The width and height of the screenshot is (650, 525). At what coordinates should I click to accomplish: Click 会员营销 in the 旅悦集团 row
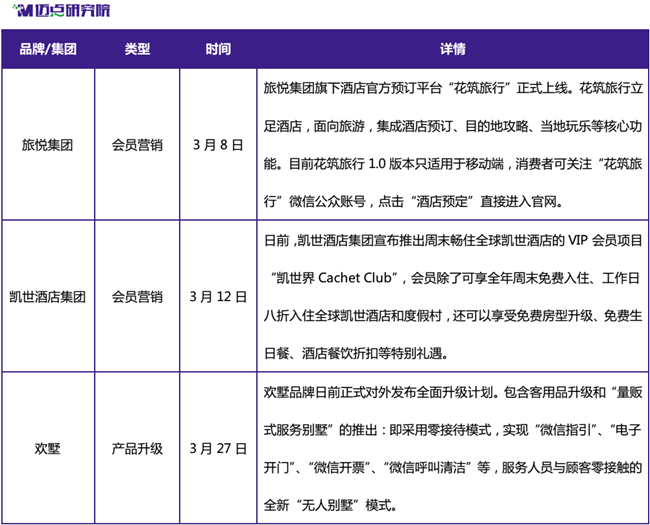137,145
